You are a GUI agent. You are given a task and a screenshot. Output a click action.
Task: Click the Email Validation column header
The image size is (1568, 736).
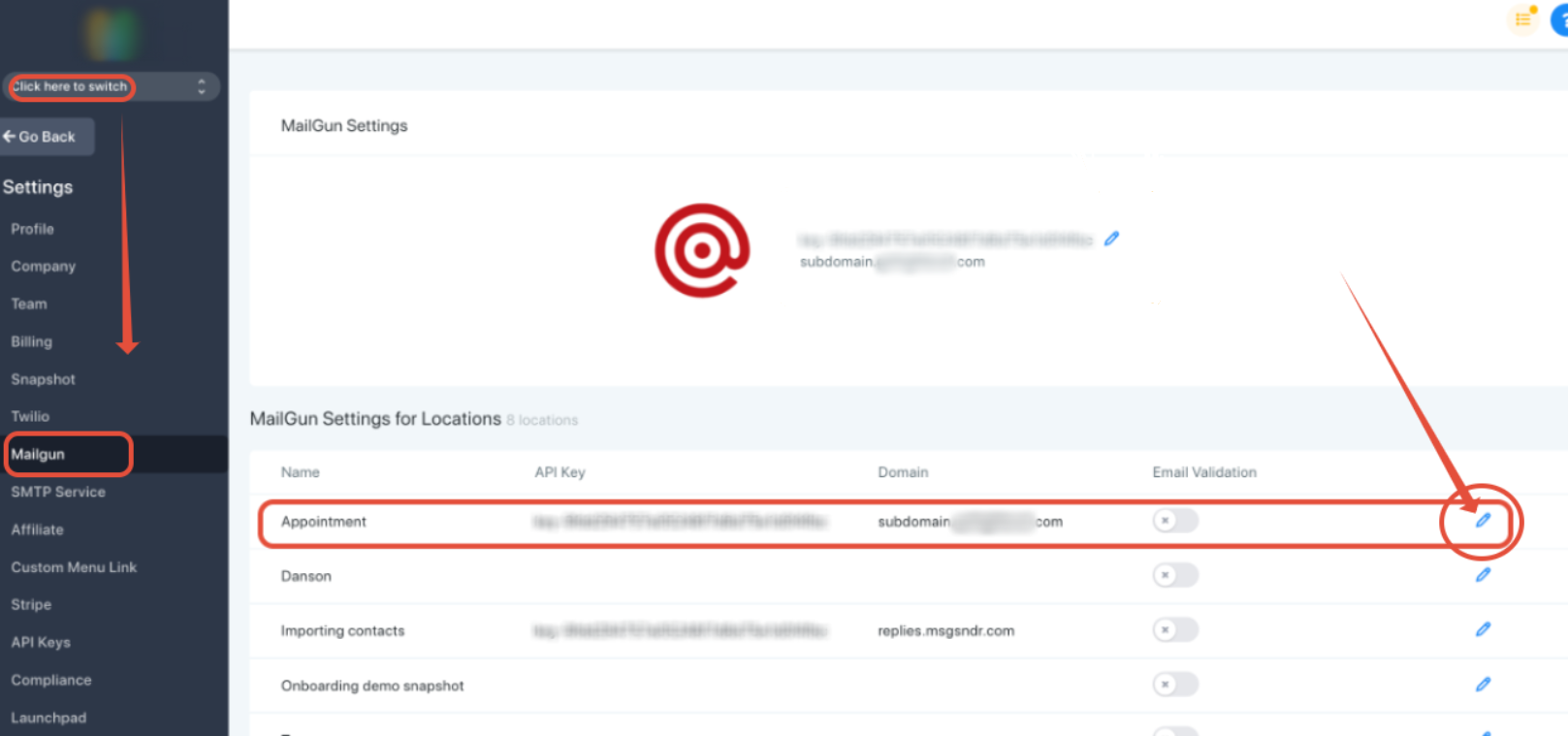point(1204,472)
